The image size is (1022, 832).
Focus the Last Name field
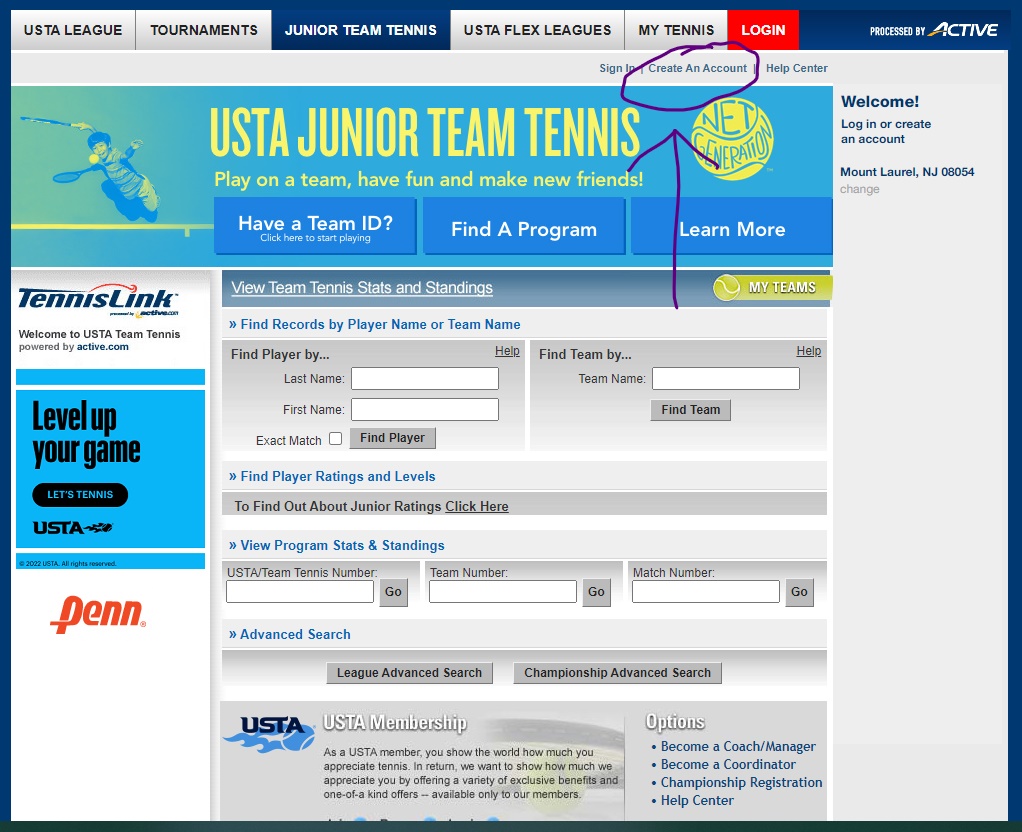click(425, 379)
